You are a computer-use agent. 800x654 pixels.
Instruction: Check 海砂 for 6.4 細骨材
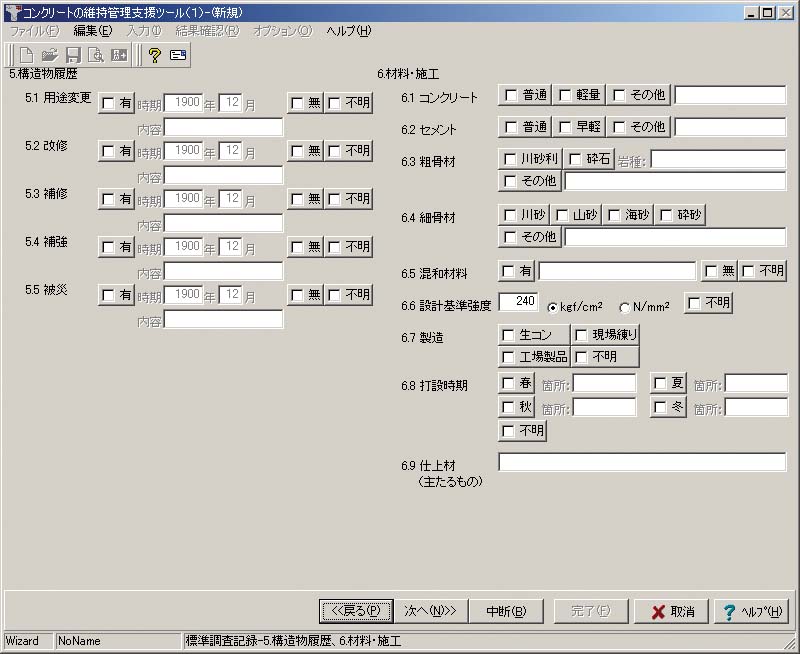[628, 215]
